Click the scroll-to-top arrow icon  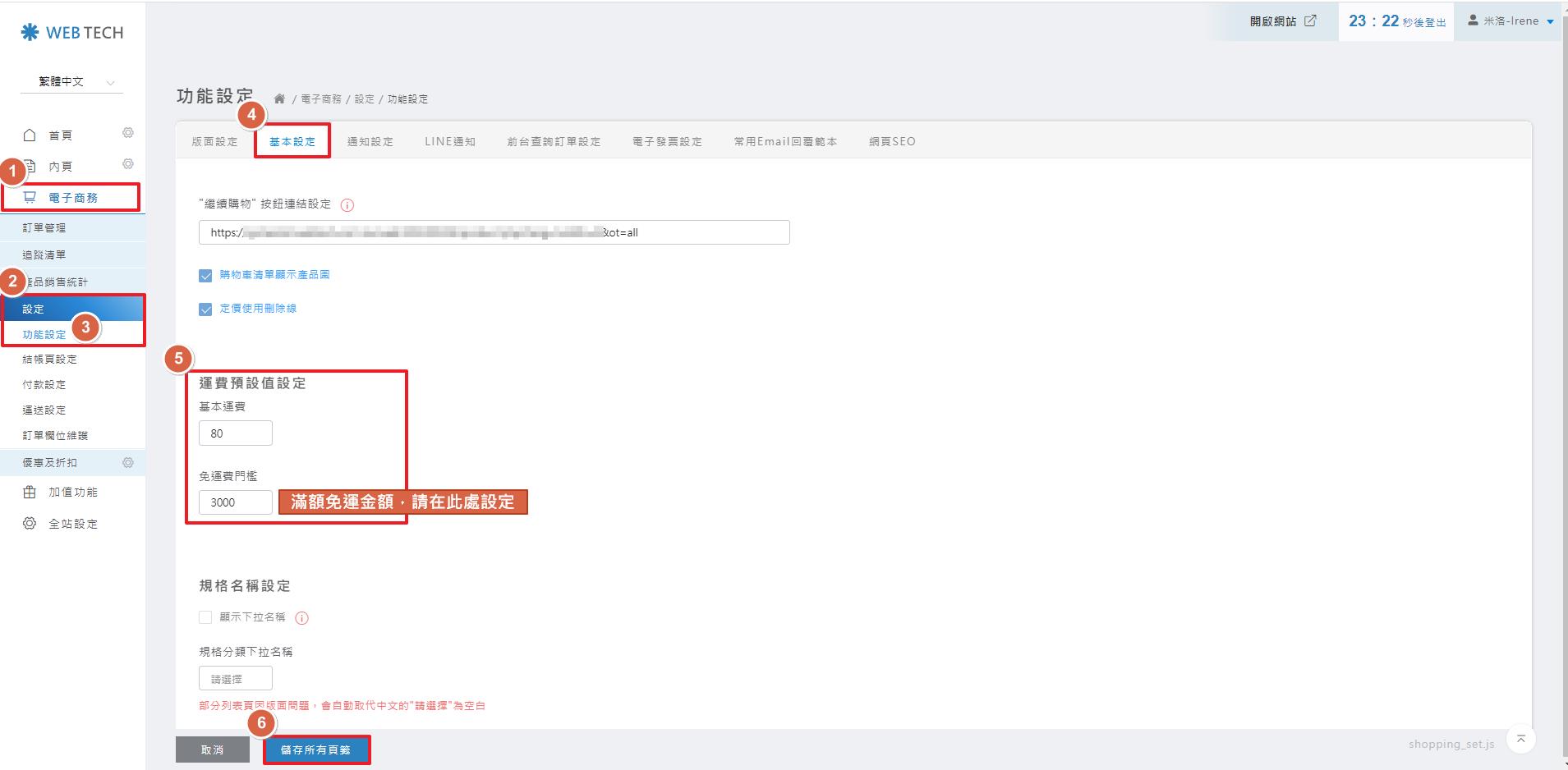pos(1520,739)
